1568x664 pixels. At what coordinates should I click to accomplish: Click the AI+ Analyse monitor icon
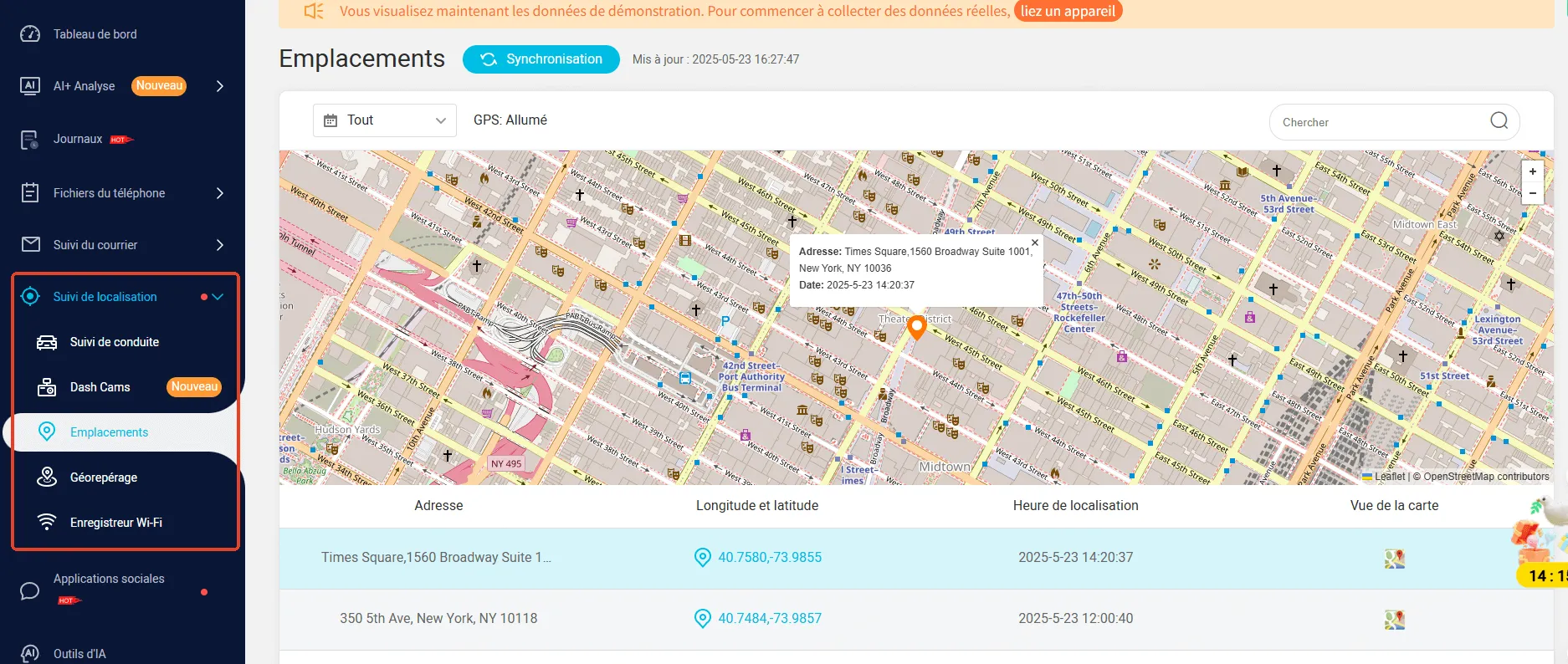click(30, 86)
